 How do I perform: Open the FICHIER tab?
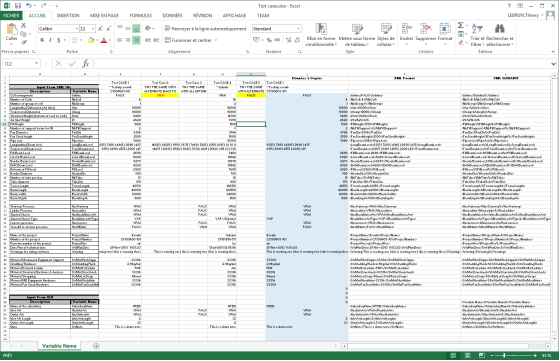click(11, 15)
